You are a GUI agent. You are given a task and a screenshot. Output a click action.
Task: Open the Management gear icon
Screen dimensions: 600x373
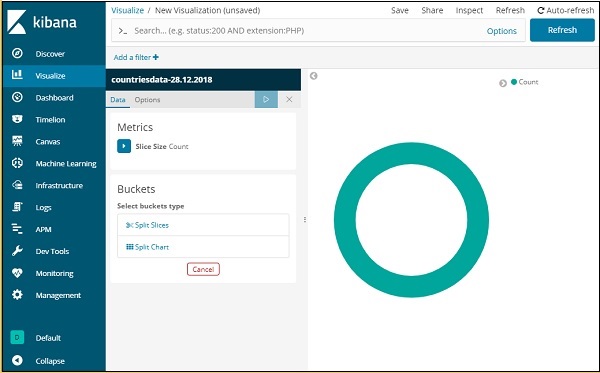[x=17, y=295]
